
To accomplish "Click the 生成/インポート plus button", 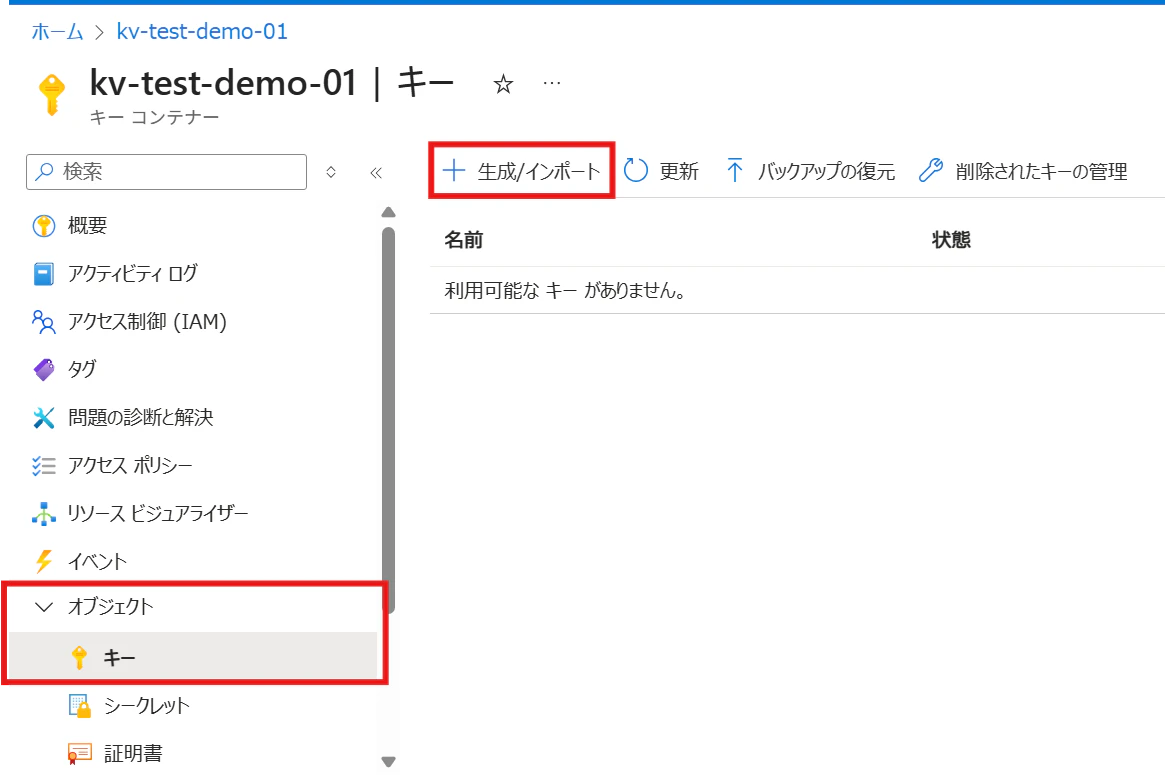I will 522,171.
